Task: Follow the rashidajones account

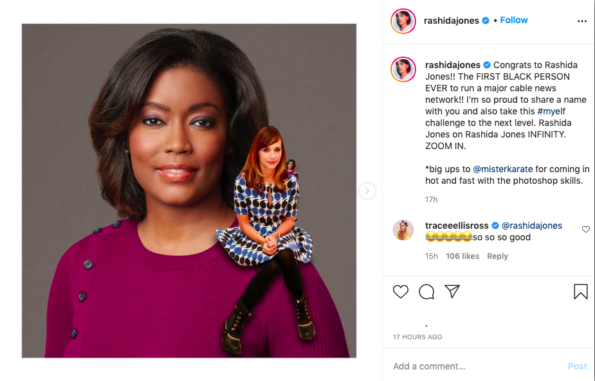Action: 514,20
